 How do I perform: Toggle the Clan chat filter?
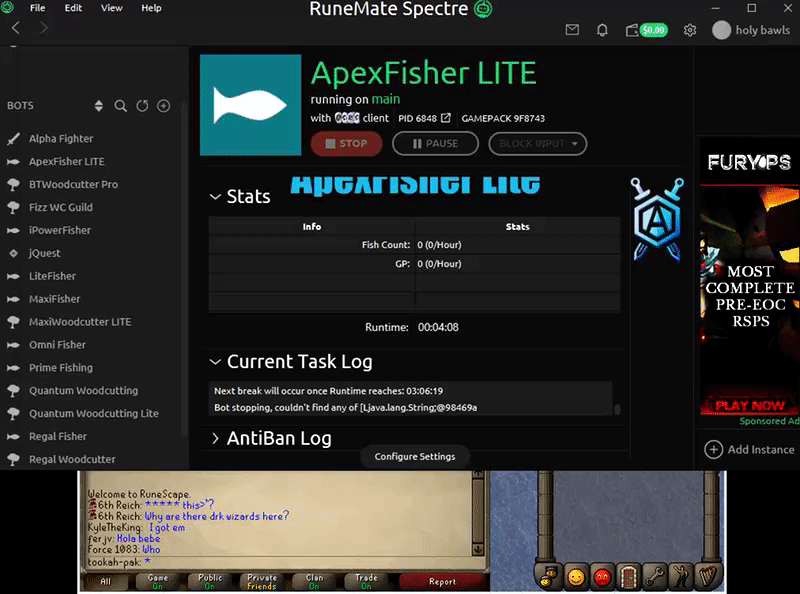(314, 582)
